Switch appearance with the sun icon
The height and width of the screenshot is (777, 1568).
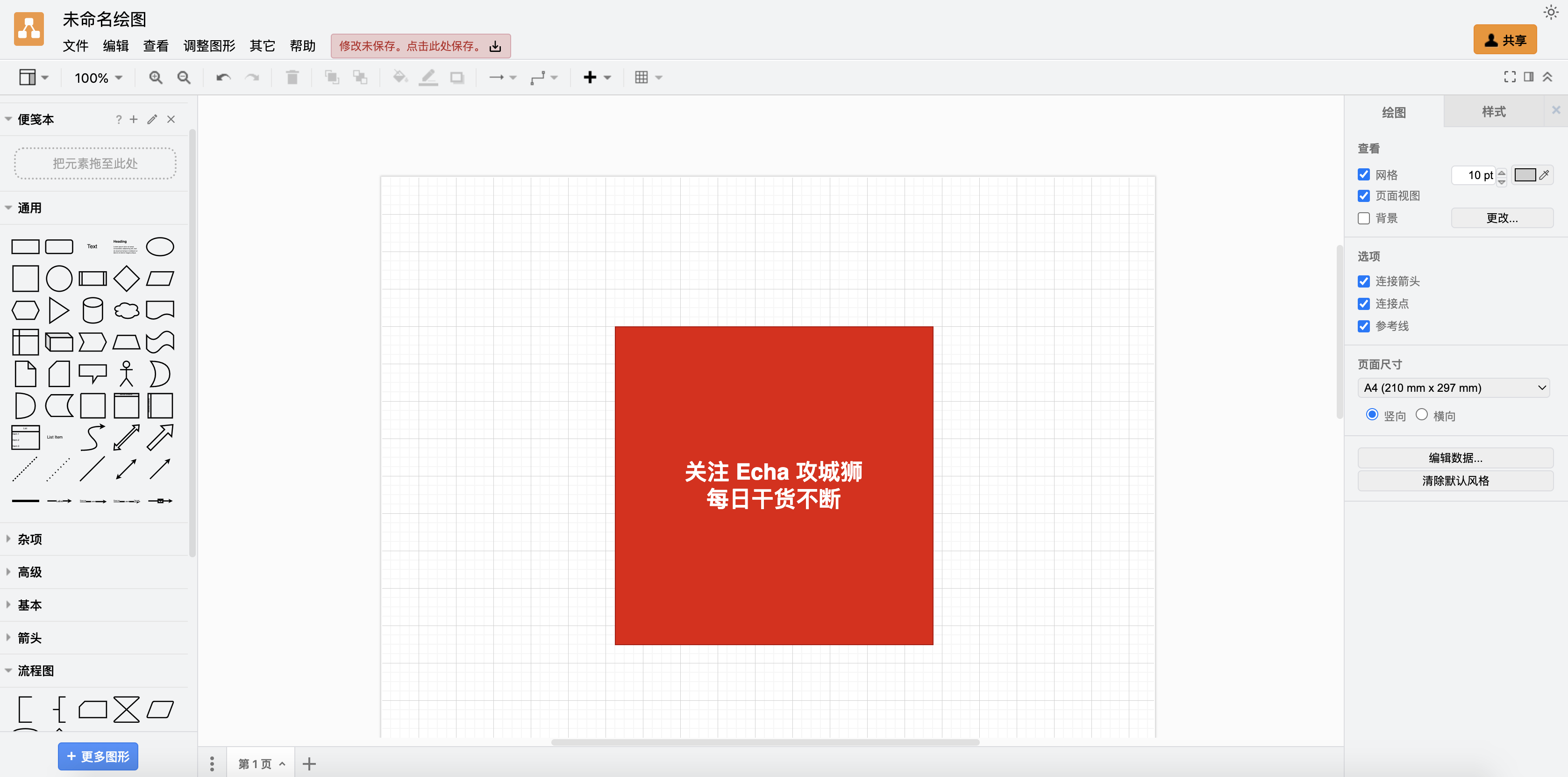point(1551,12)
